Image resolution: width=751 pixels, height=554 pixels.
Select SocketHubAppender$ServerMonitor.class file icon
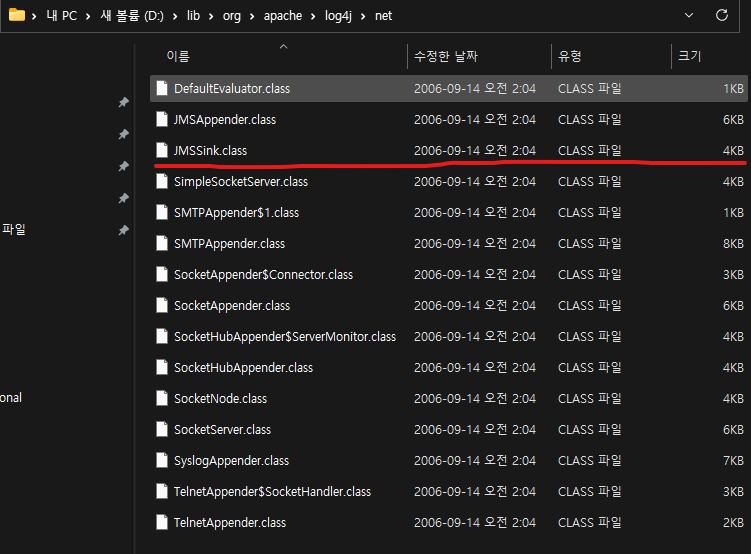tap(162, 336)
